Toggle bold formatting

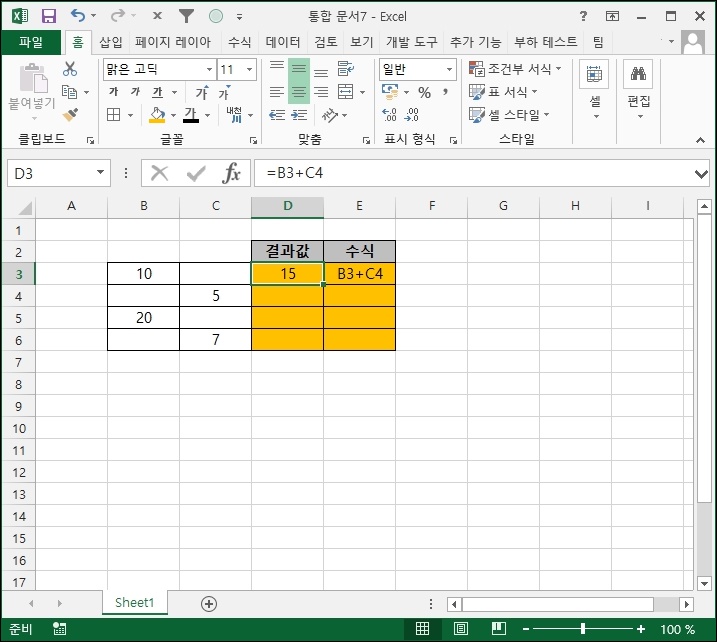(x=113, y=92)
